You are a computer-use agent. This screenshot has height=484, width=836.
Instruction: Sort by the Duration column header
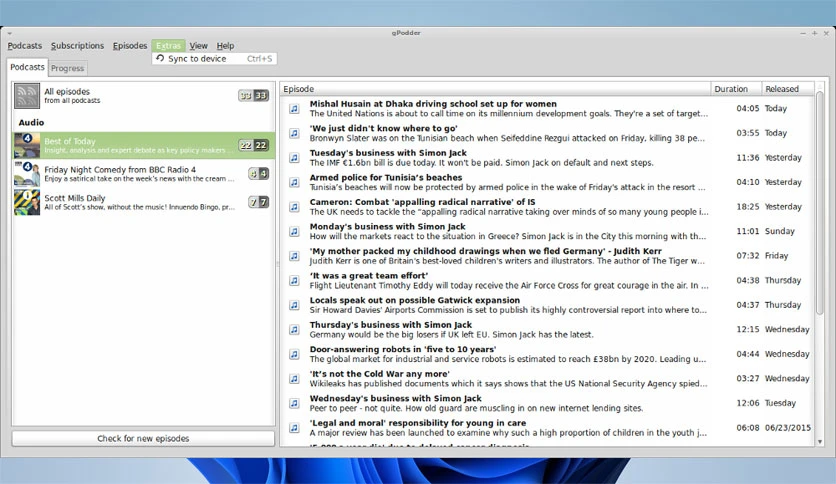(x=736, y=89)
